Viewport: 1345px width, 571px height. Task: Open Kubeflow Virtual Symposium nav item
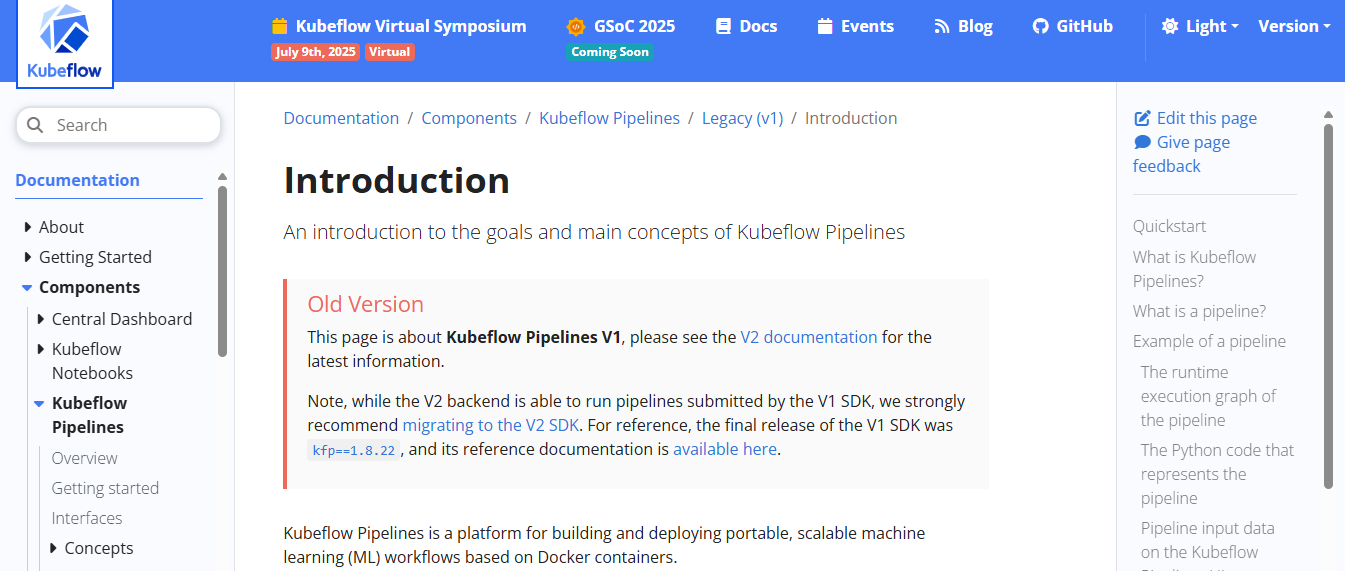399,27
